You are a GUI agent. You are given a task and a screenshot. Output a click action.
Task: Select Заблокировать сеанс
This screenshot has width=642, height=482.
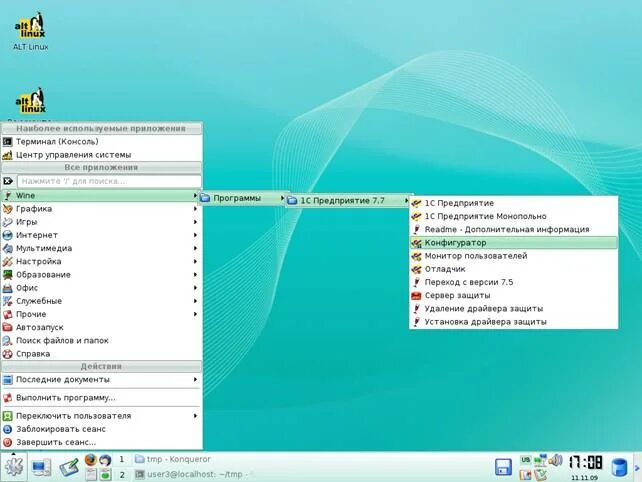(102, 429)
